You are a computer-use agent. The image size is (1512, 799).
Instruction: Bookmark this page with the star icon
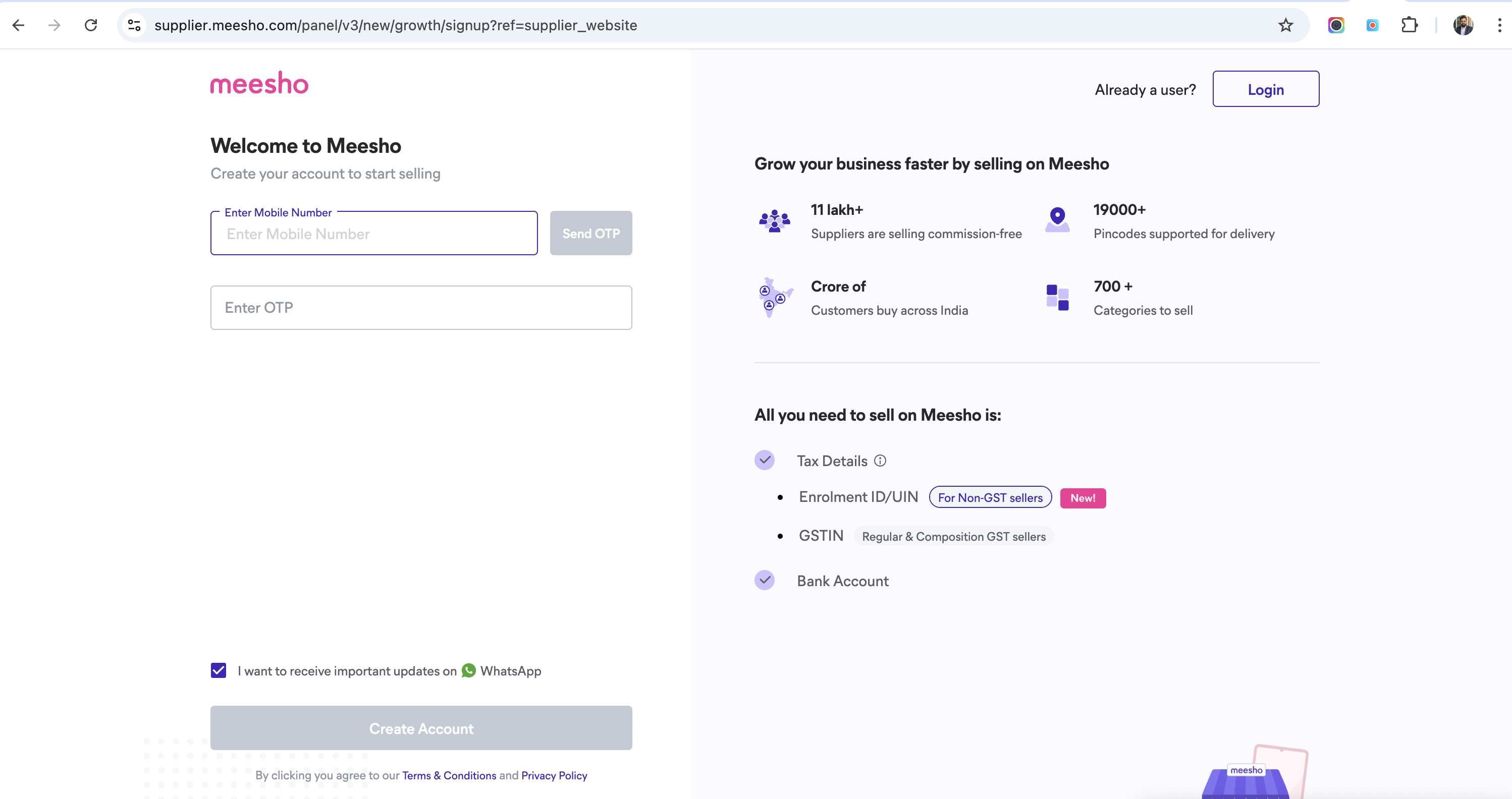pyautogui.click(x=1286, y=25)
